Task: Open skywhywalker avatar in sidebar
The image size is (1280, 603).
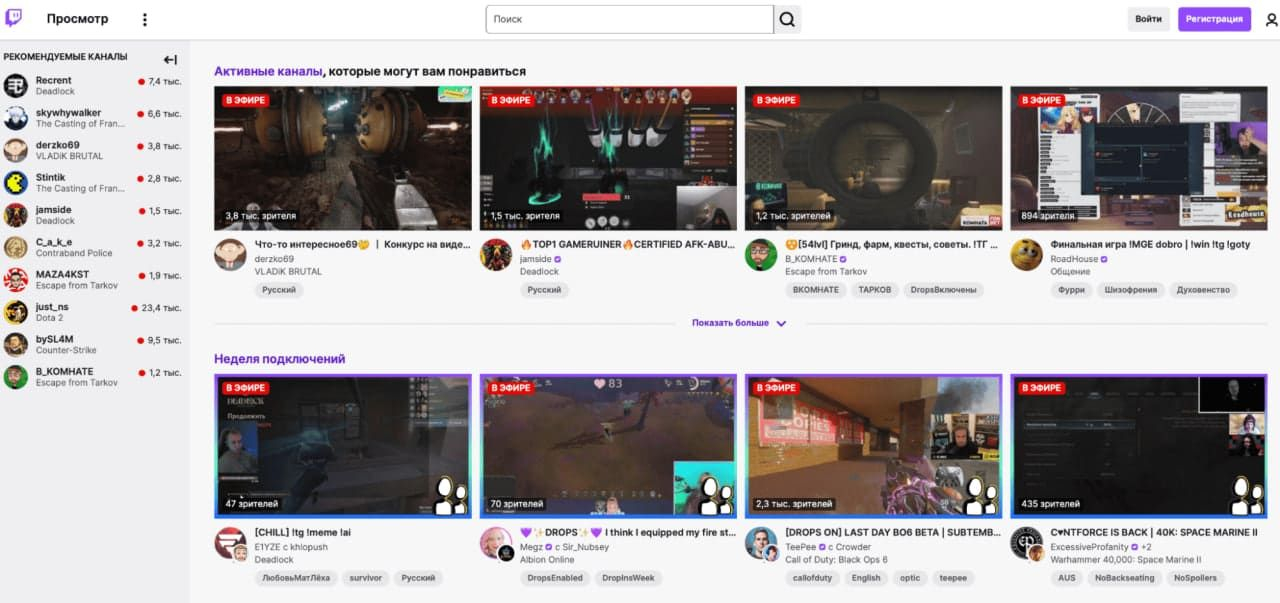Action: 16,118
